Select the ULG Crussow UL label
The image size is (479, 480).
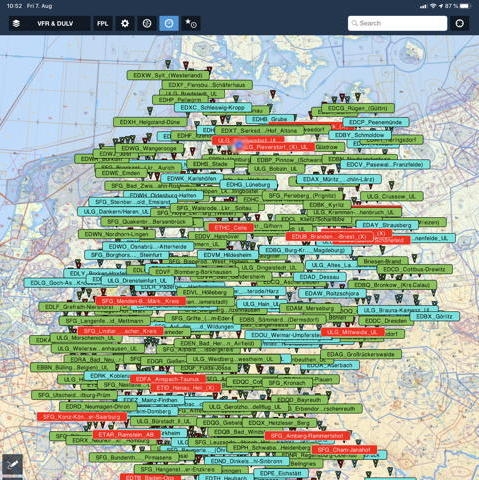[x=392, y=196]
